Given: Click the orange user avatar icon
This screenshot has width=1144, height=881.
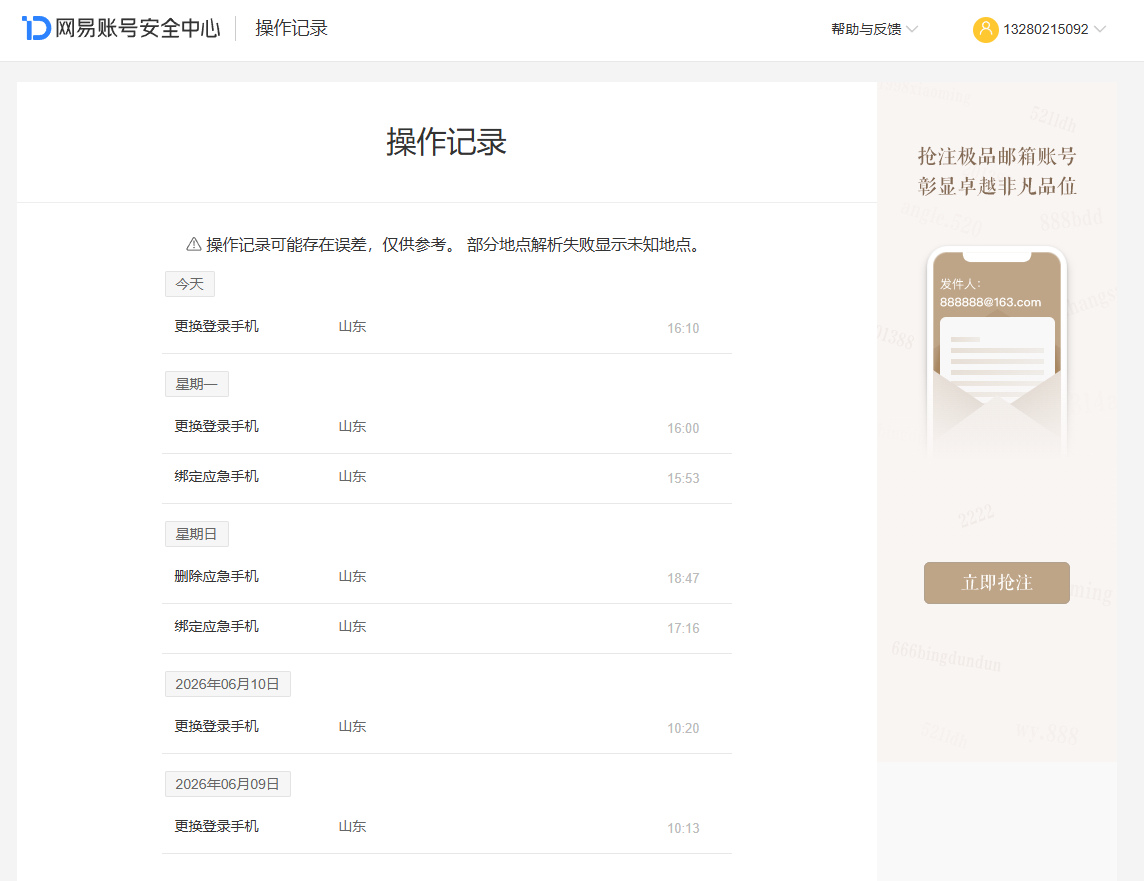Looking at the screenshot, I should [x=985, y=29].
